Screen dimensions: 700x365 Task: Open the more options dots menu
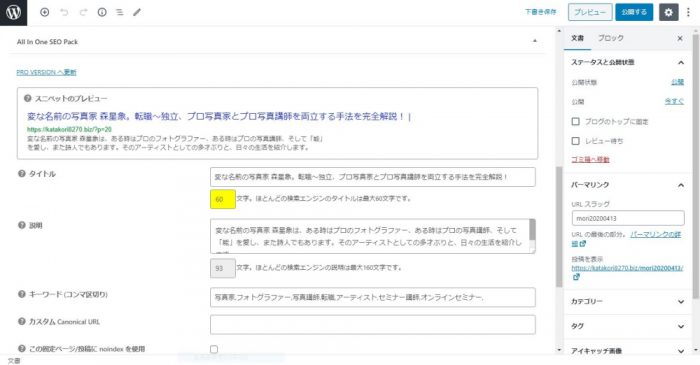pos(688,12)
